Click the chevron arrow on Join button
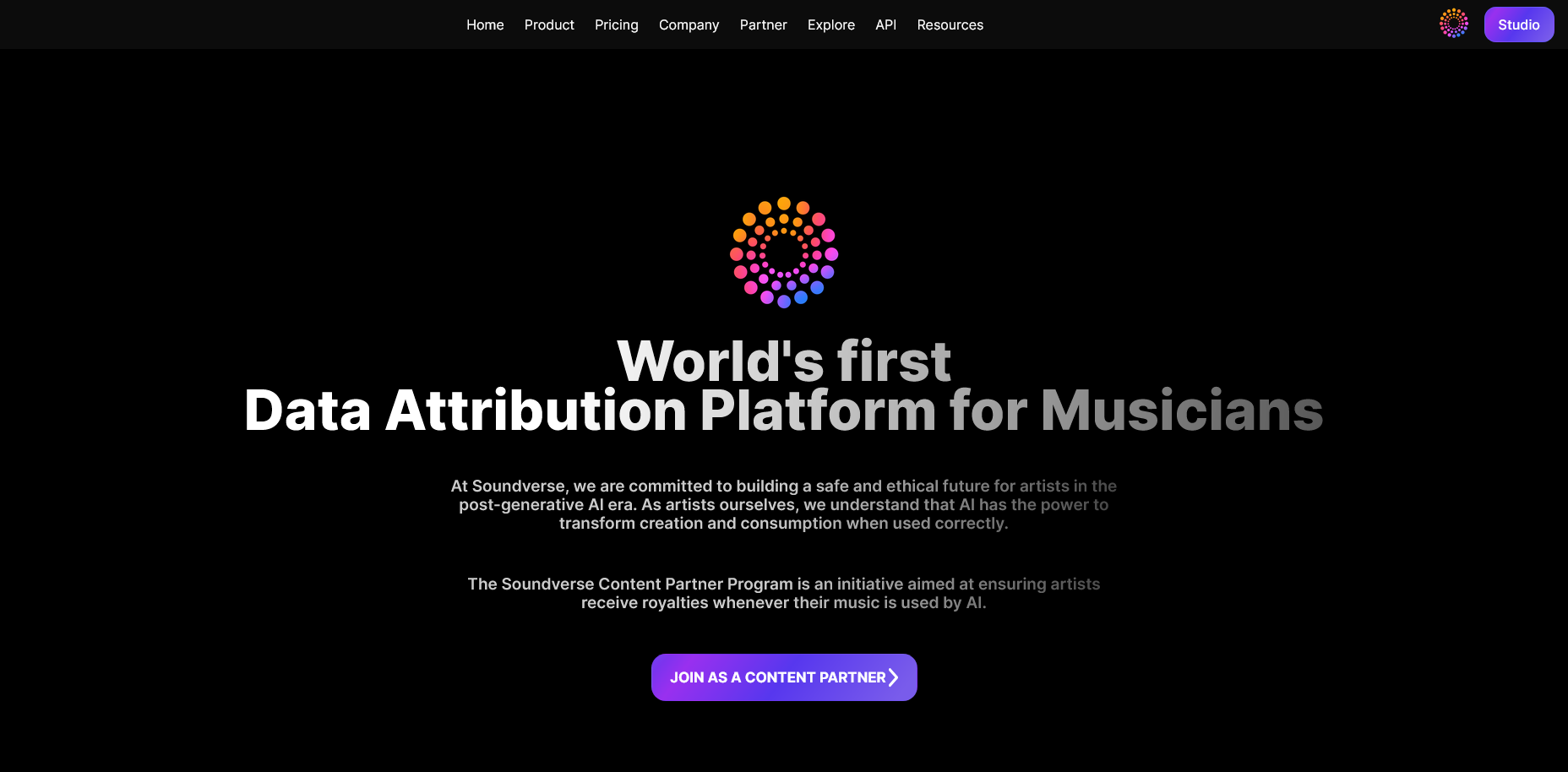1568x772 pixels. pos(893,677)
